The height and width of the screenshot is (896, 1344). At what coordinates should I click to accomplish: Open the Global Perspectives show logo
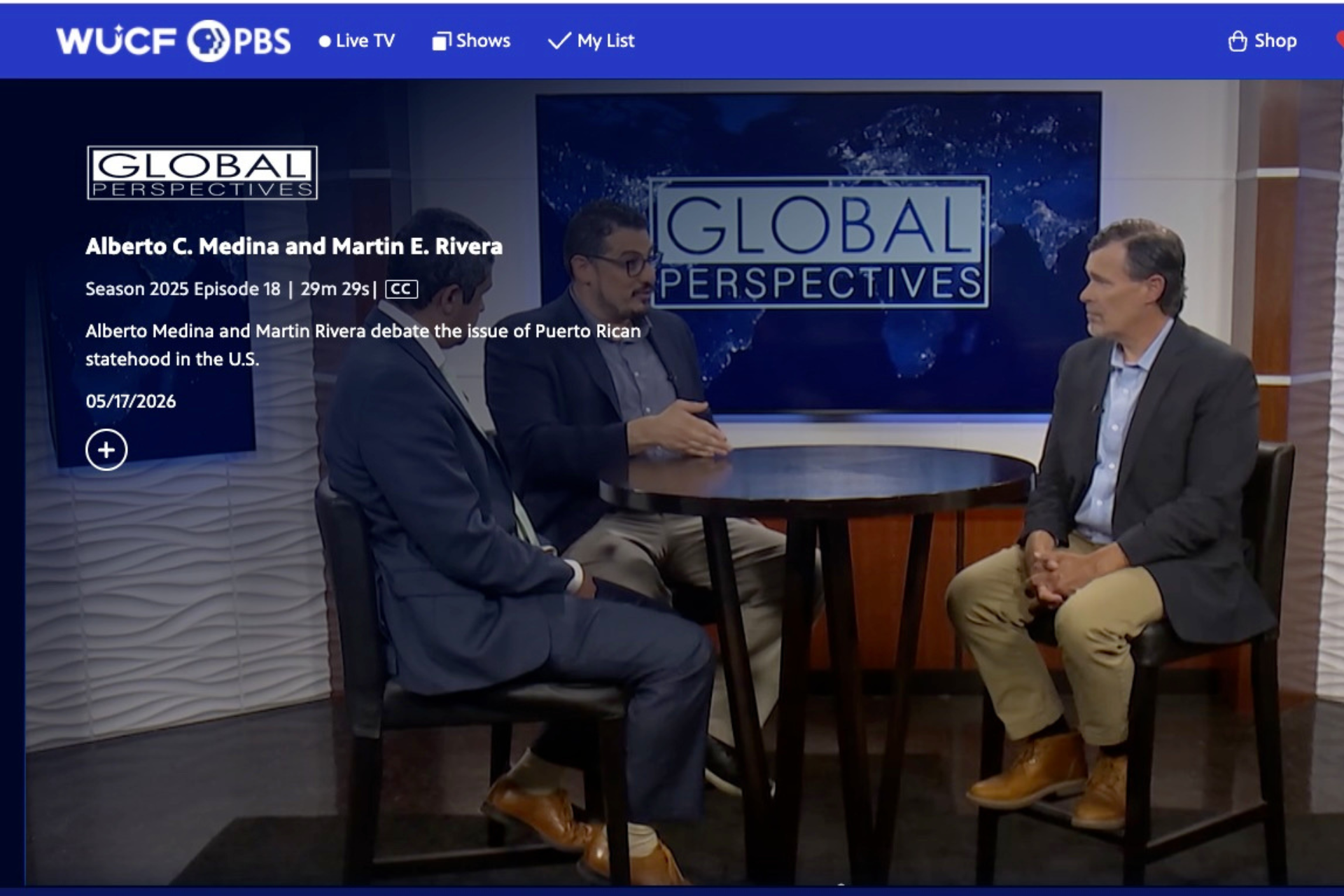(202, 172)
